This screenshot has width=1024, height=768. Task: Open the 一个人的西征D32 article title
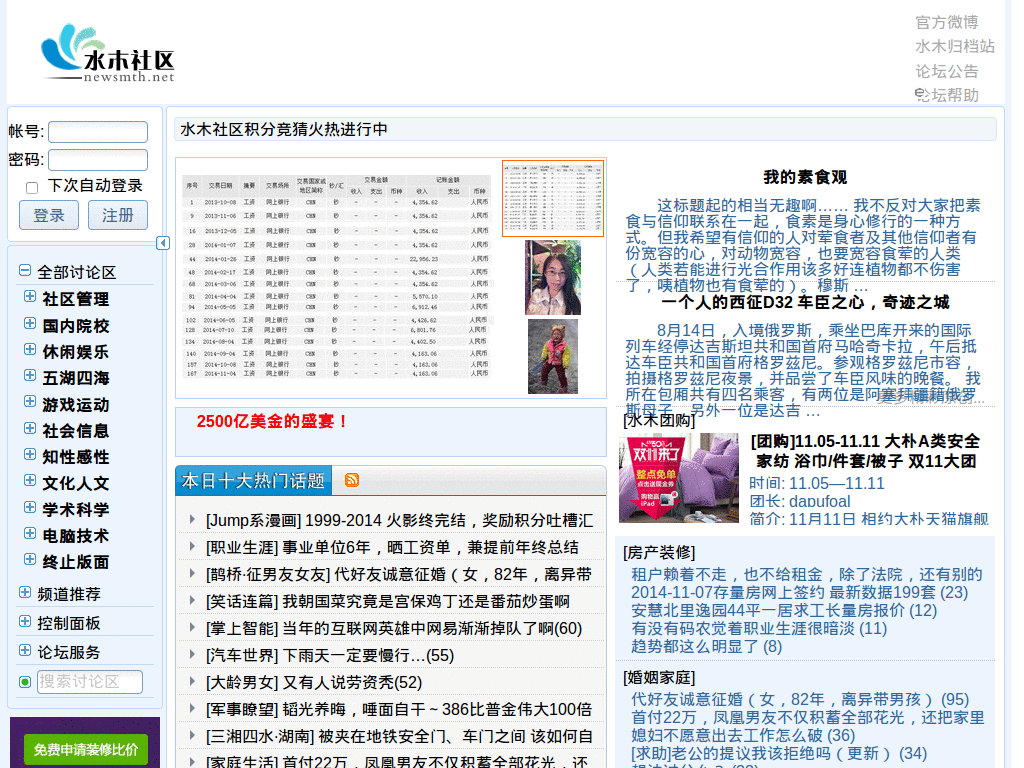805,302
